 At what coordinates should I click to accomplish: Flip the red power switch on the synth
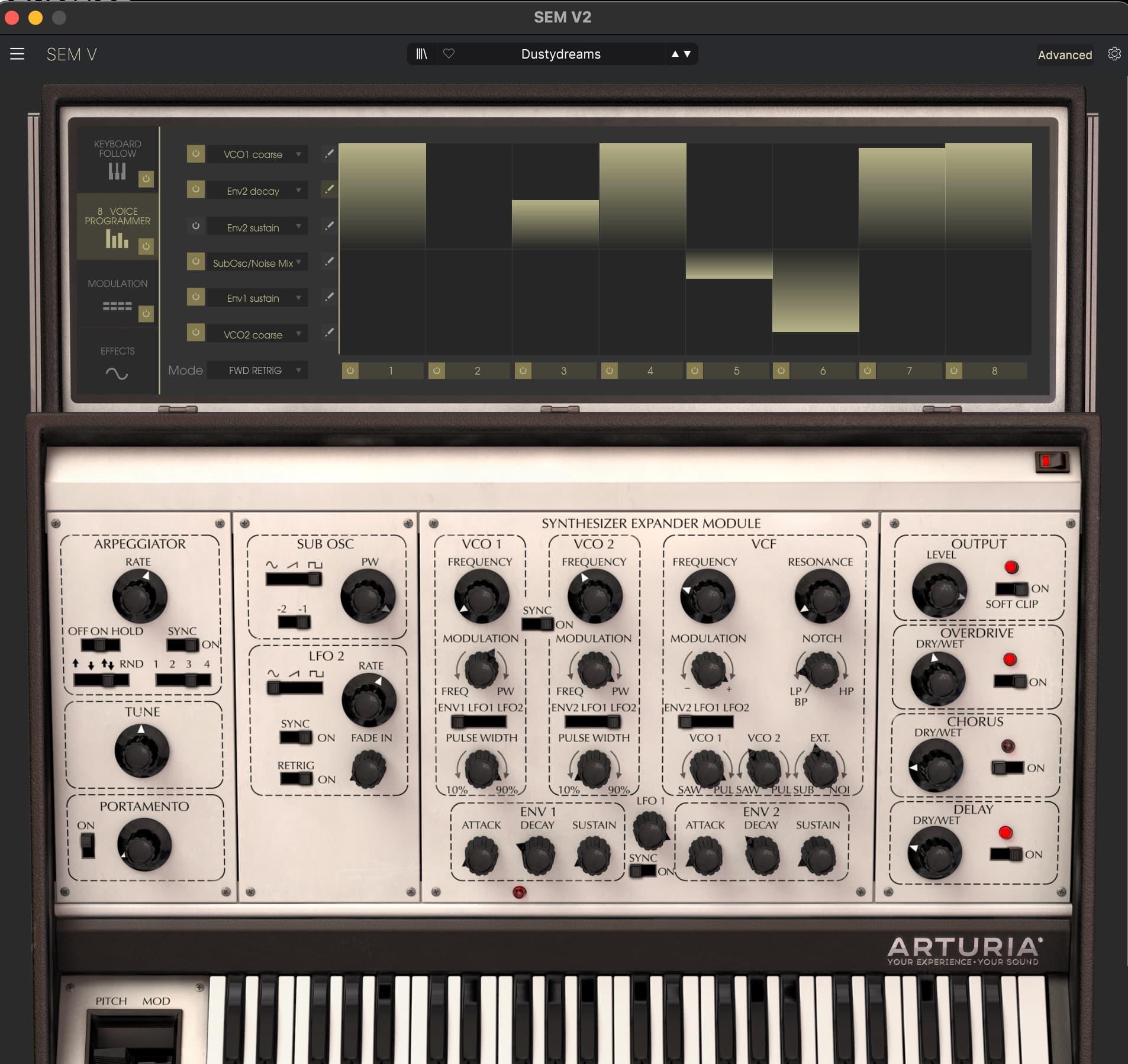(1052, 462)
